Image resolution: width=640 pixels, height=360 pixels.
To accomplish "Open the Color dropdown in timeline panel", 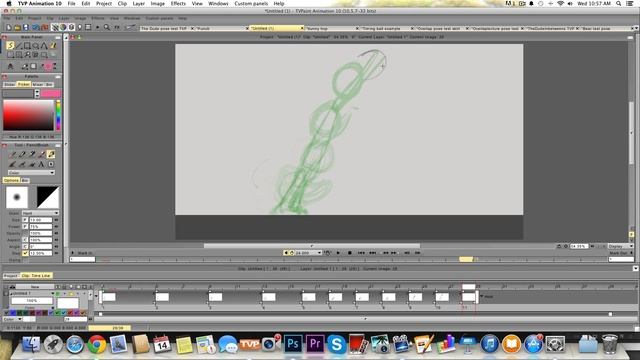I will (13, 319).
